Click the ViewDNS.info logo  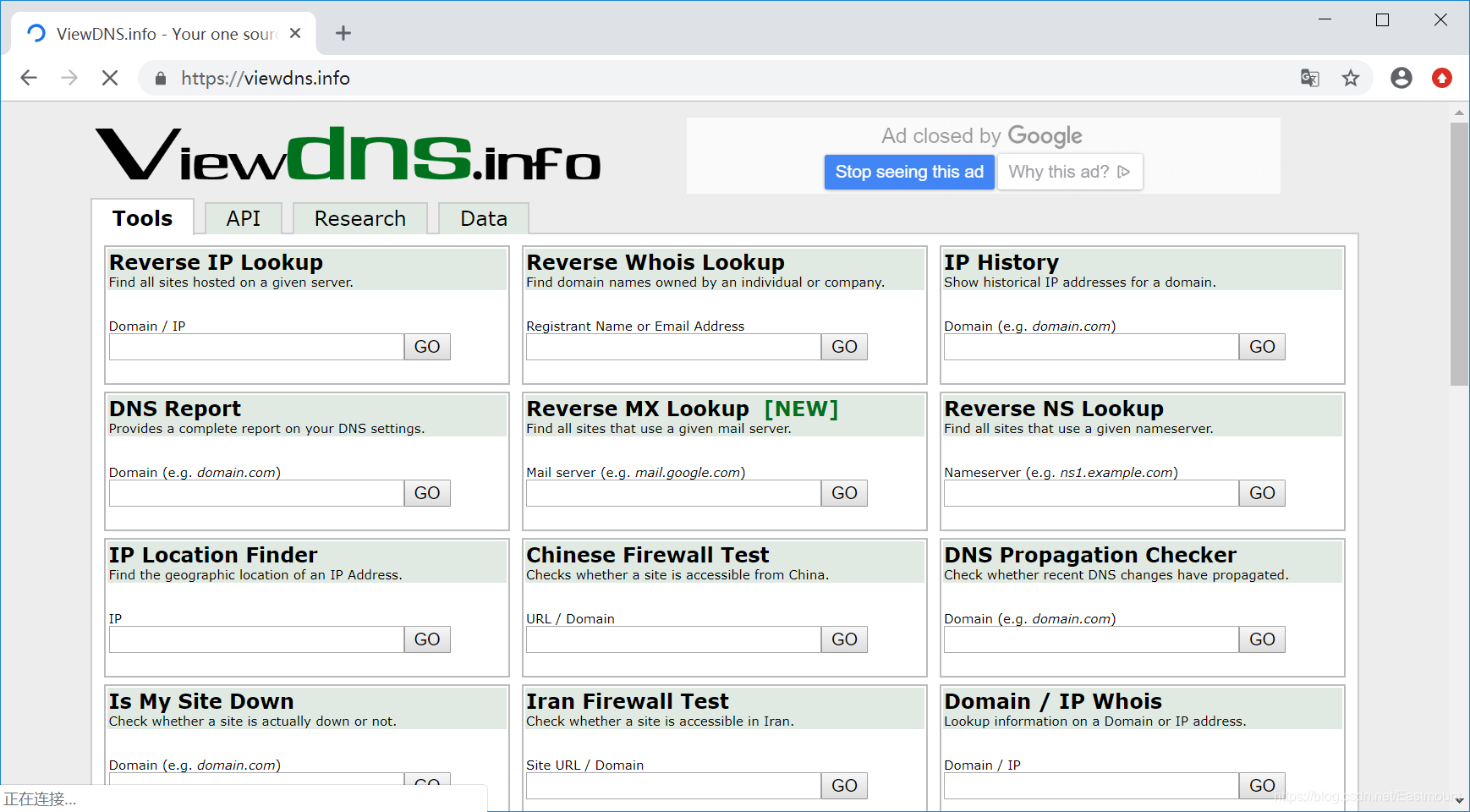(348, 154)
